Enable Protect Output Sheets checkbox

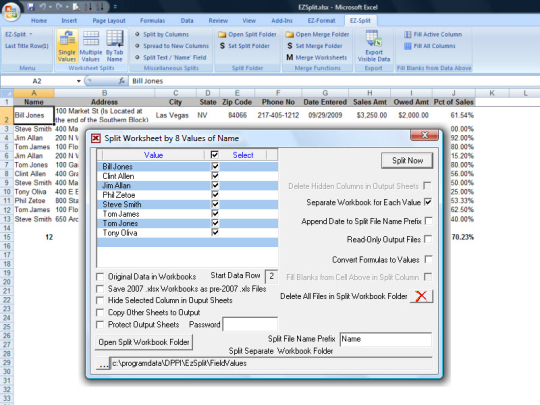coord(100,324)
